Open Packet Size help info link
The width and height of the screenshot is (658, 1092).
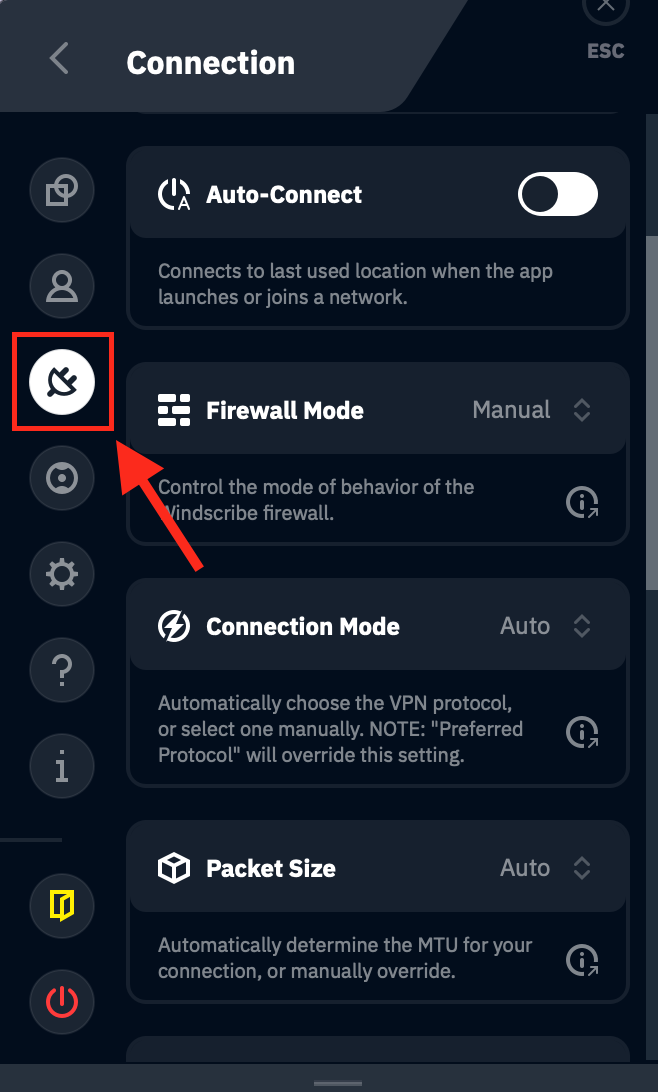[x=582, y=961]
